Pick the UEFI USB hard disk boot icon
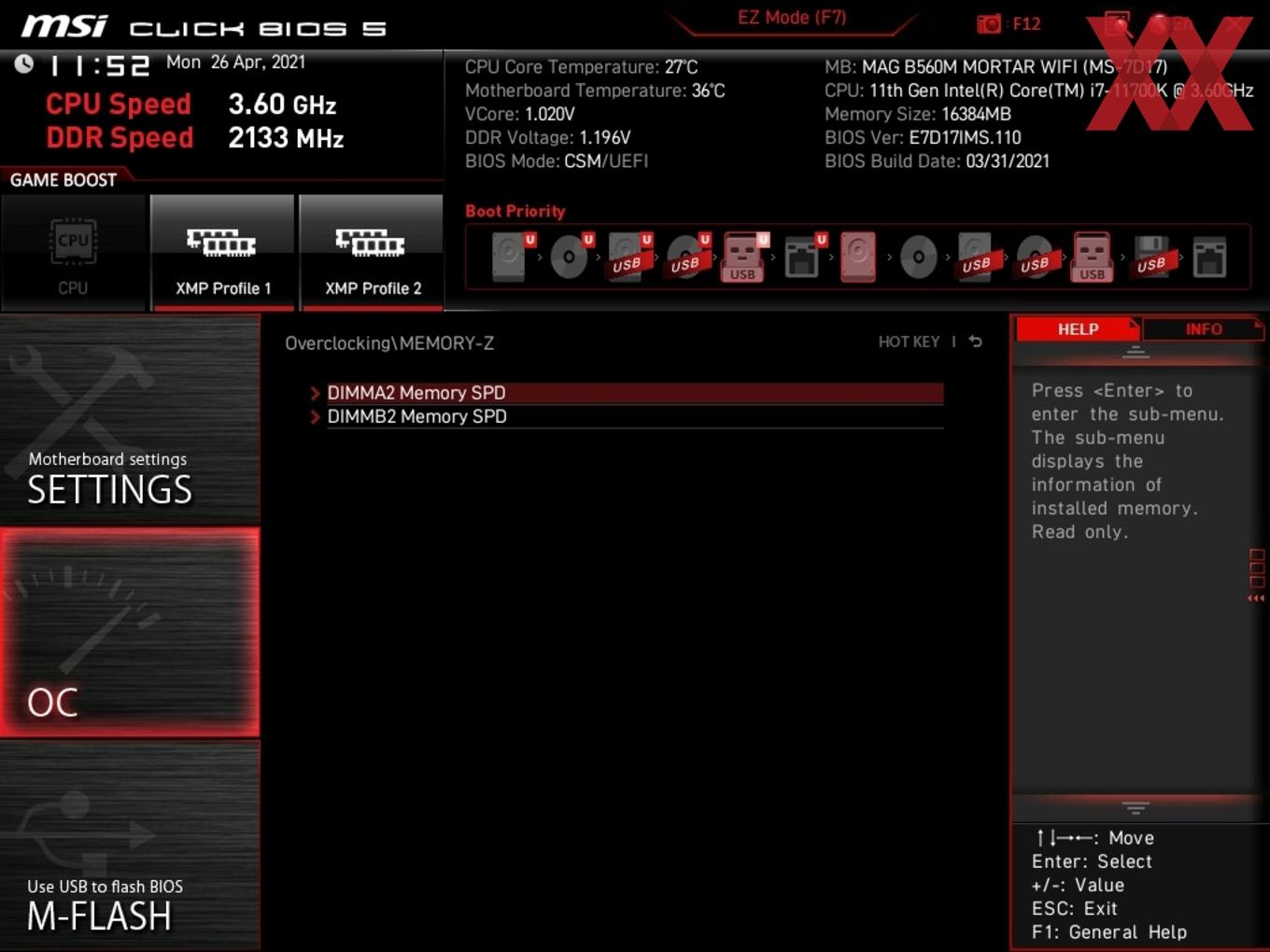 point(629,257)
